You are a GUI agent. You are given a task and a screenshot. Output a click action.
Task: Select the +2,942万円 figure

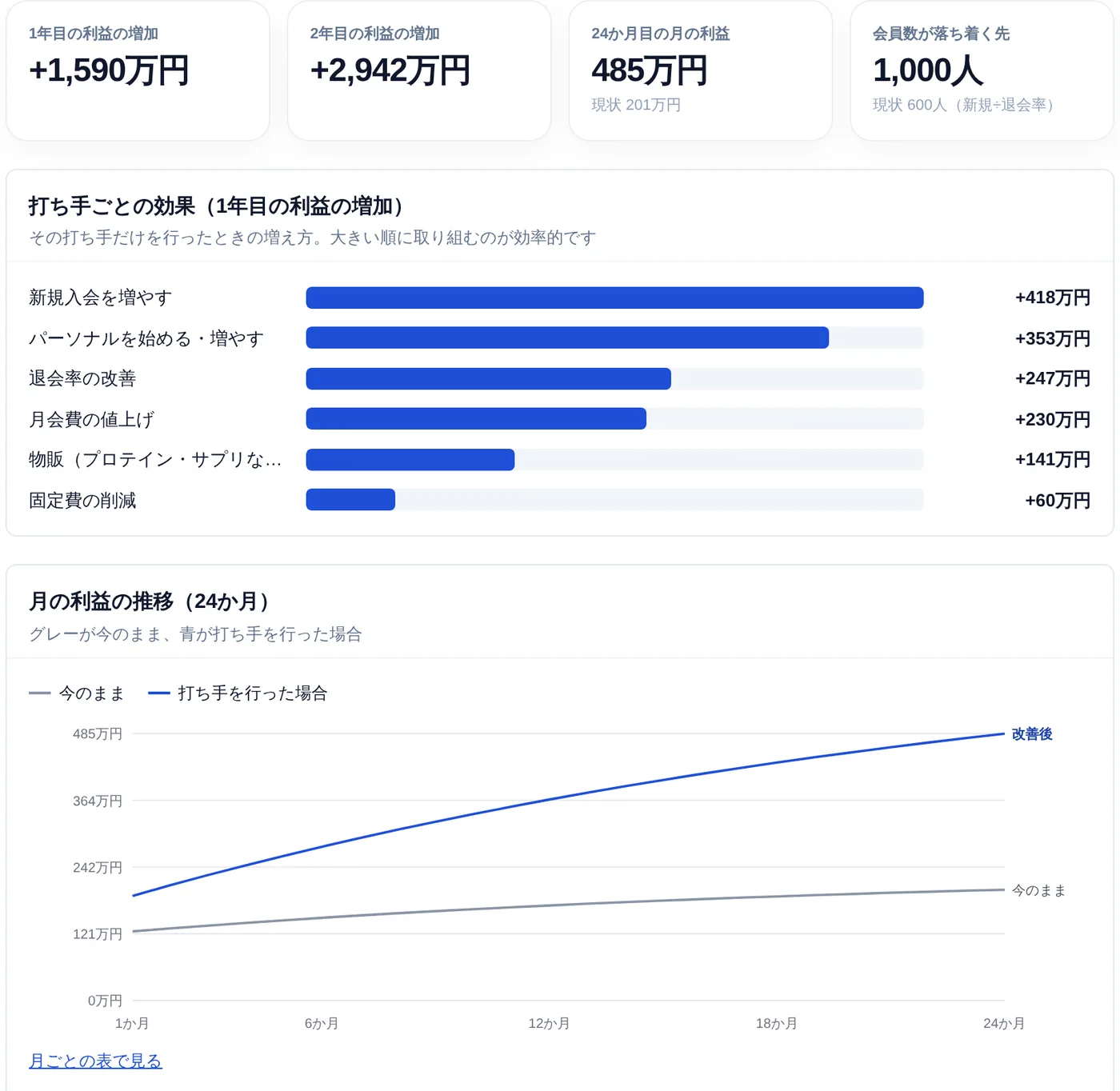390,70
